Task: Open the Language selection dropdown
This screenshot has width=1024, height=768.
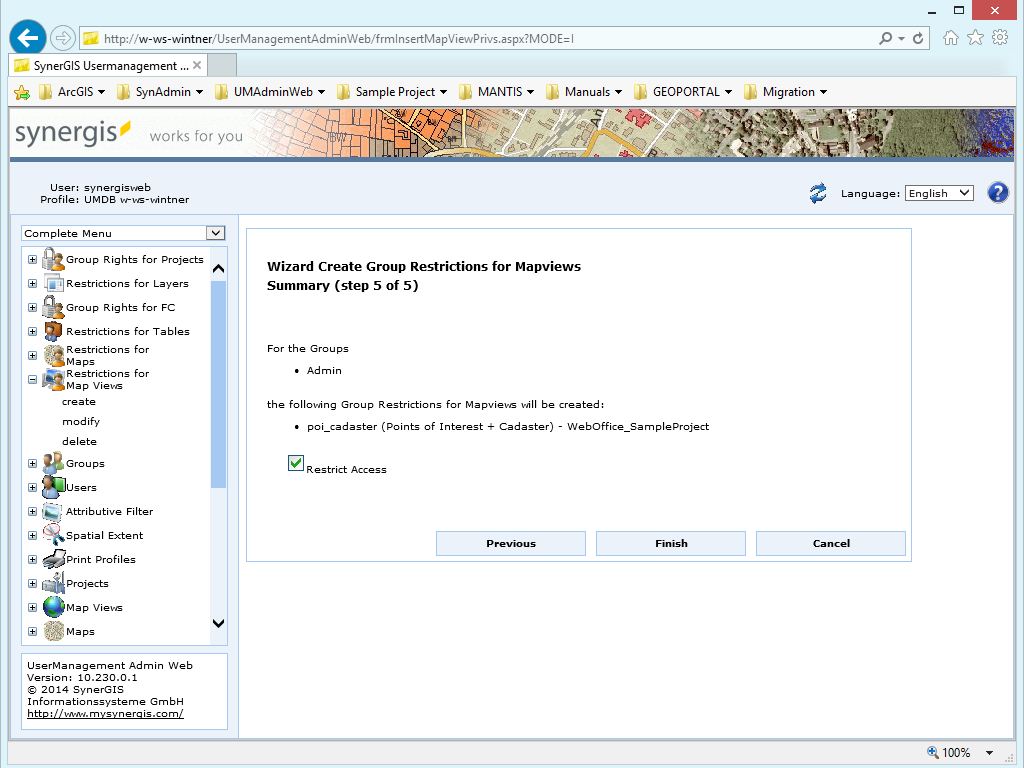Action: click(x=938, y=193)
